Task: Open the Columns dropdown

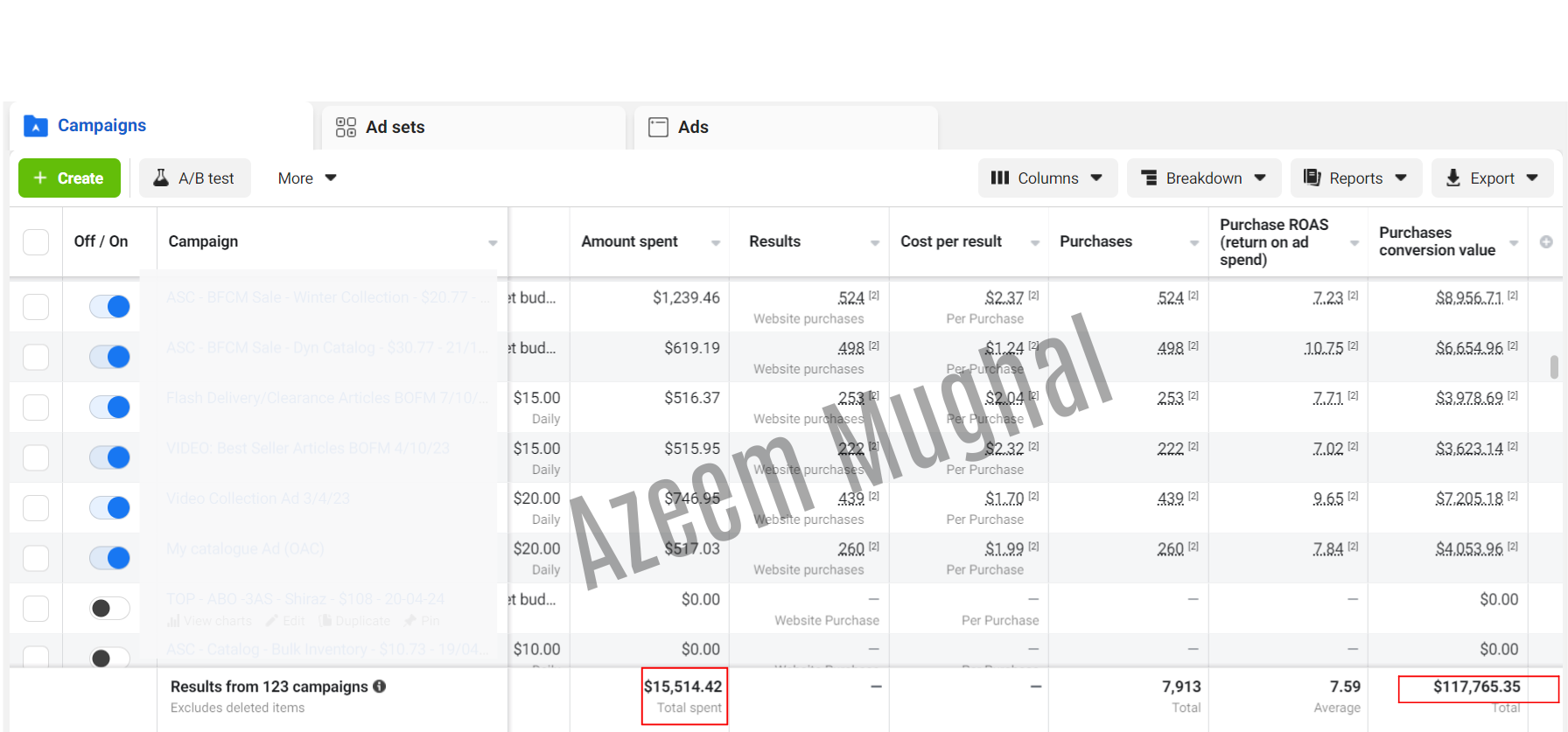Action: click(1046, 178)
